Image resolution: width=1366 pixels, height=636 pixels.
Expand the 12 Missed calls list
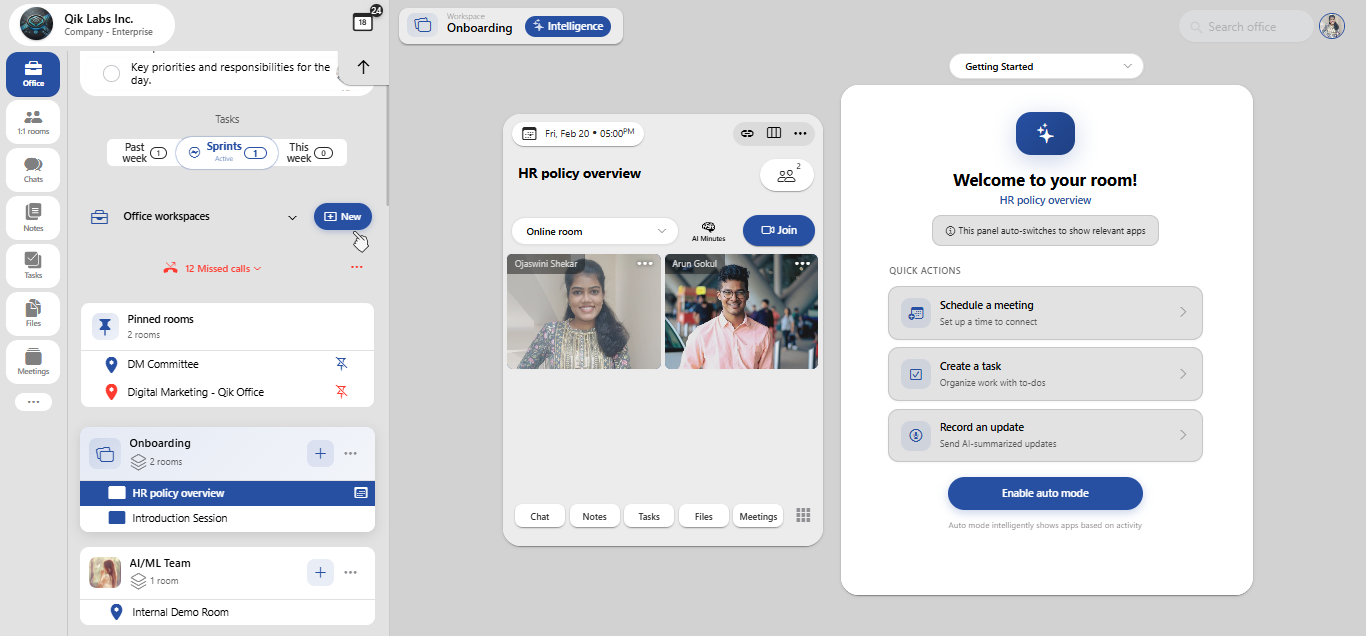pos(213,268)
